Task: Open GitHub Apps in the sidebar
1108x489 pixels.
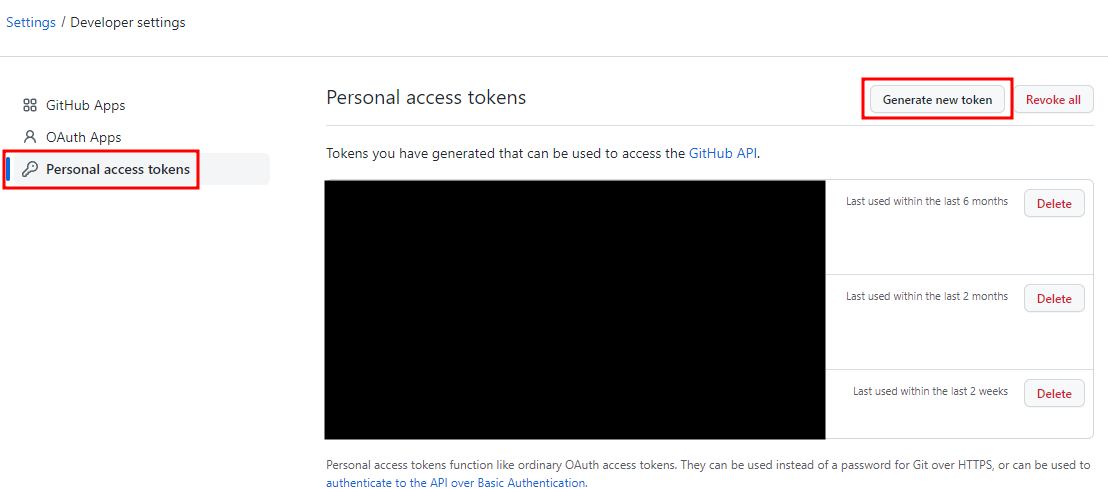Action: 86,105
